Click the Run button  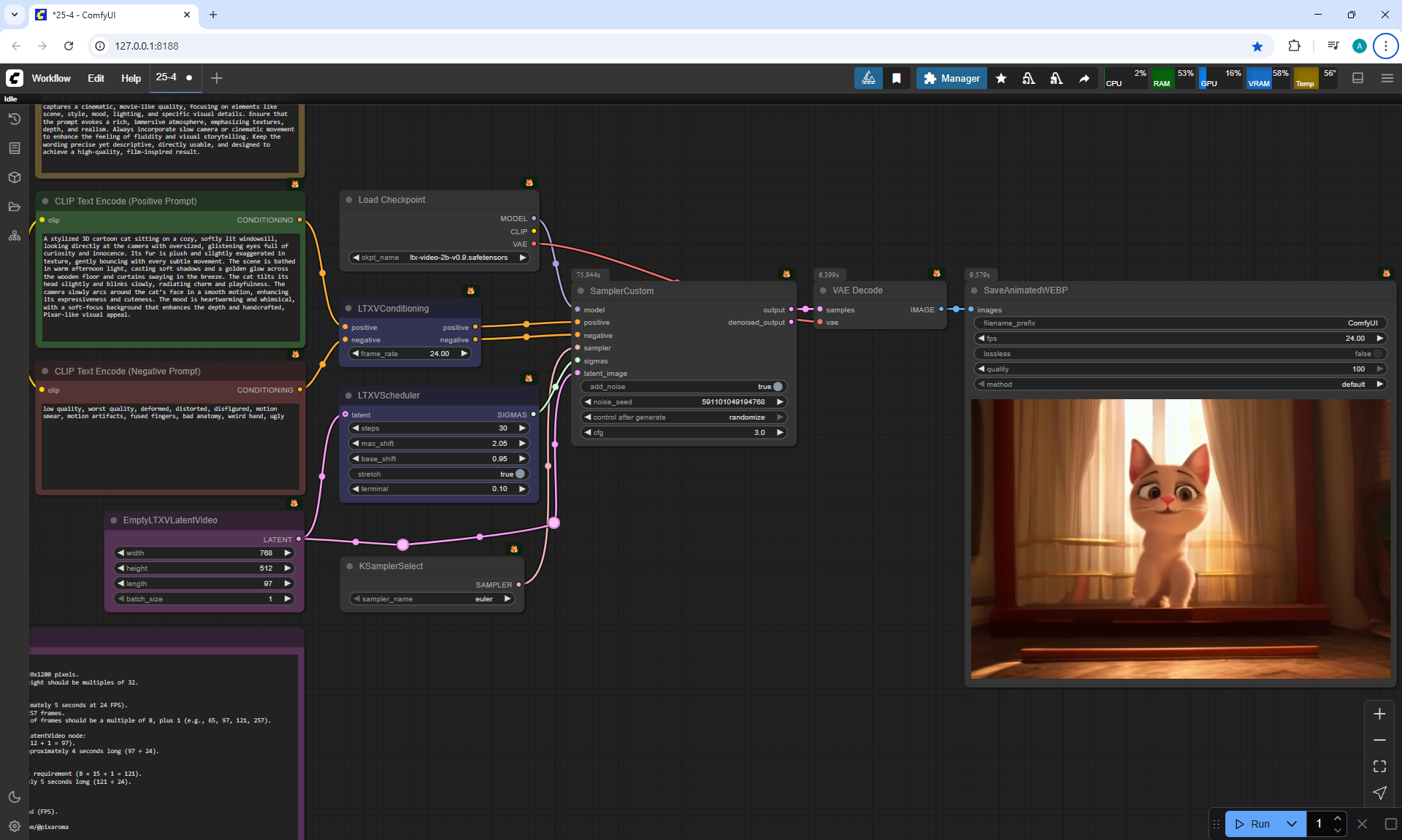(1254, 824)
